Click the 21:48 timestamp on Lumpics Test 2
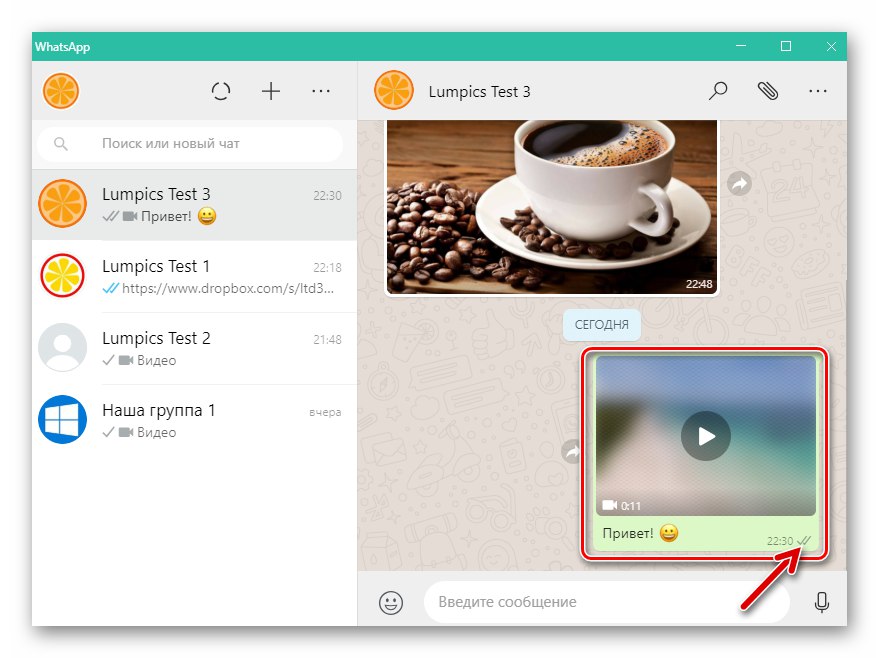The image size is (879, 658). (327, 340)
